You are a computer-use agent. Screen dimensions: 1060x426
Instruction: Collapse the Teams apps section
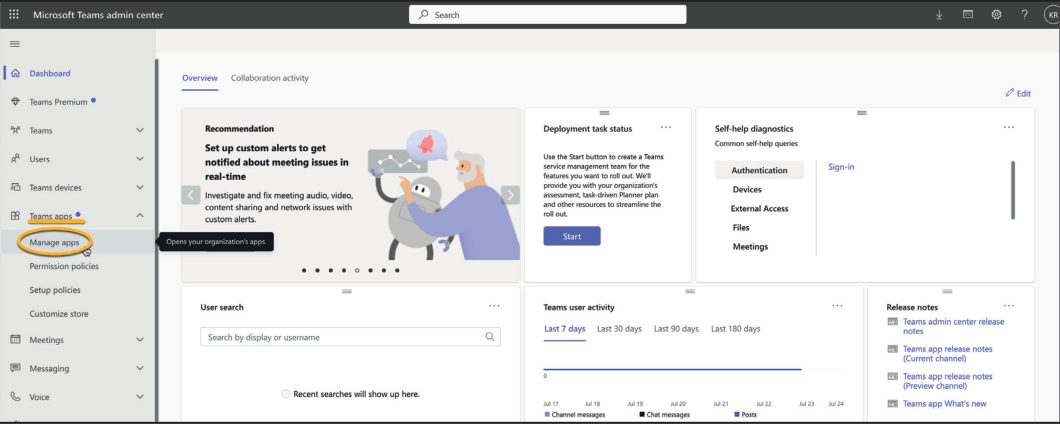(x=140, y=216)
